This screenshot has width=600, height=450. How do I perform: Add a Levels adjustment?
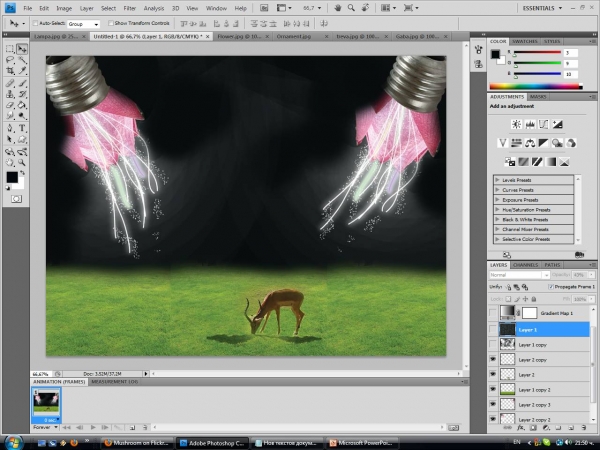[x=530, y=124]
